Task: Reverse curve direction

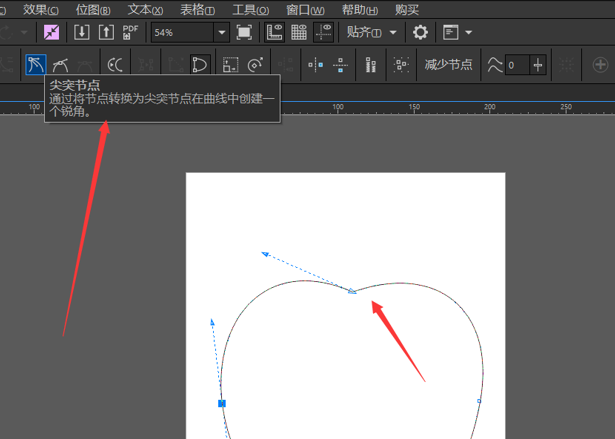Action: (x=115, y=65)
